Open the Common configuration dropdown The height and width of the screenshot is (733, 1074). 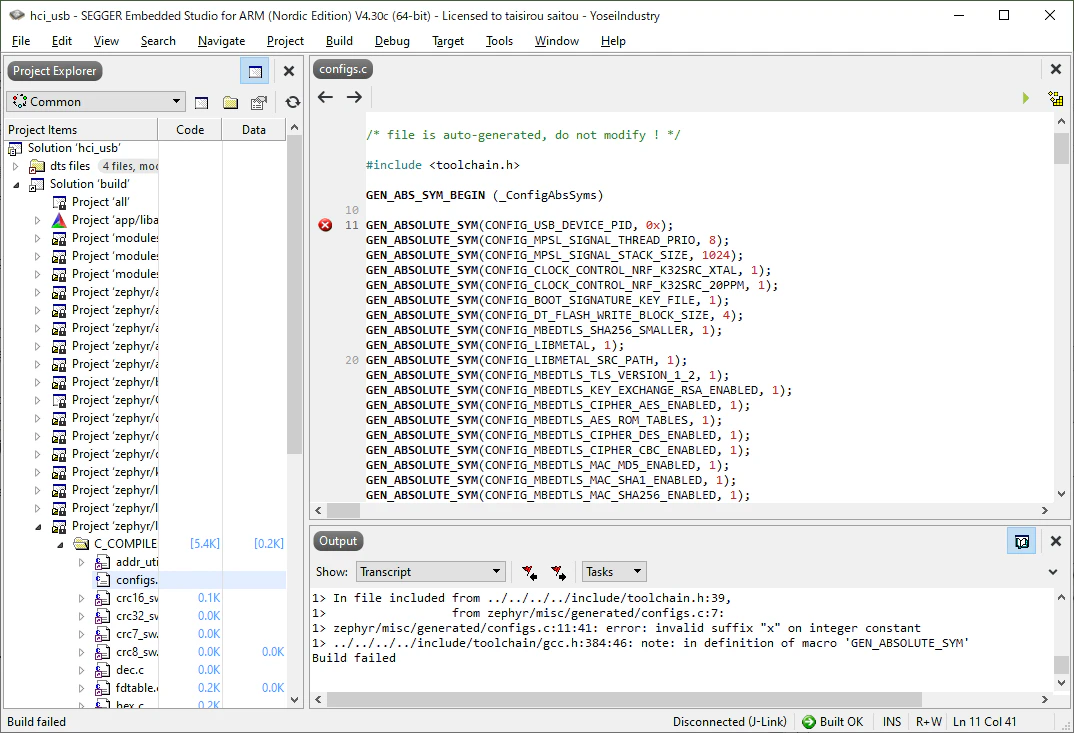[x=96, y=102]
